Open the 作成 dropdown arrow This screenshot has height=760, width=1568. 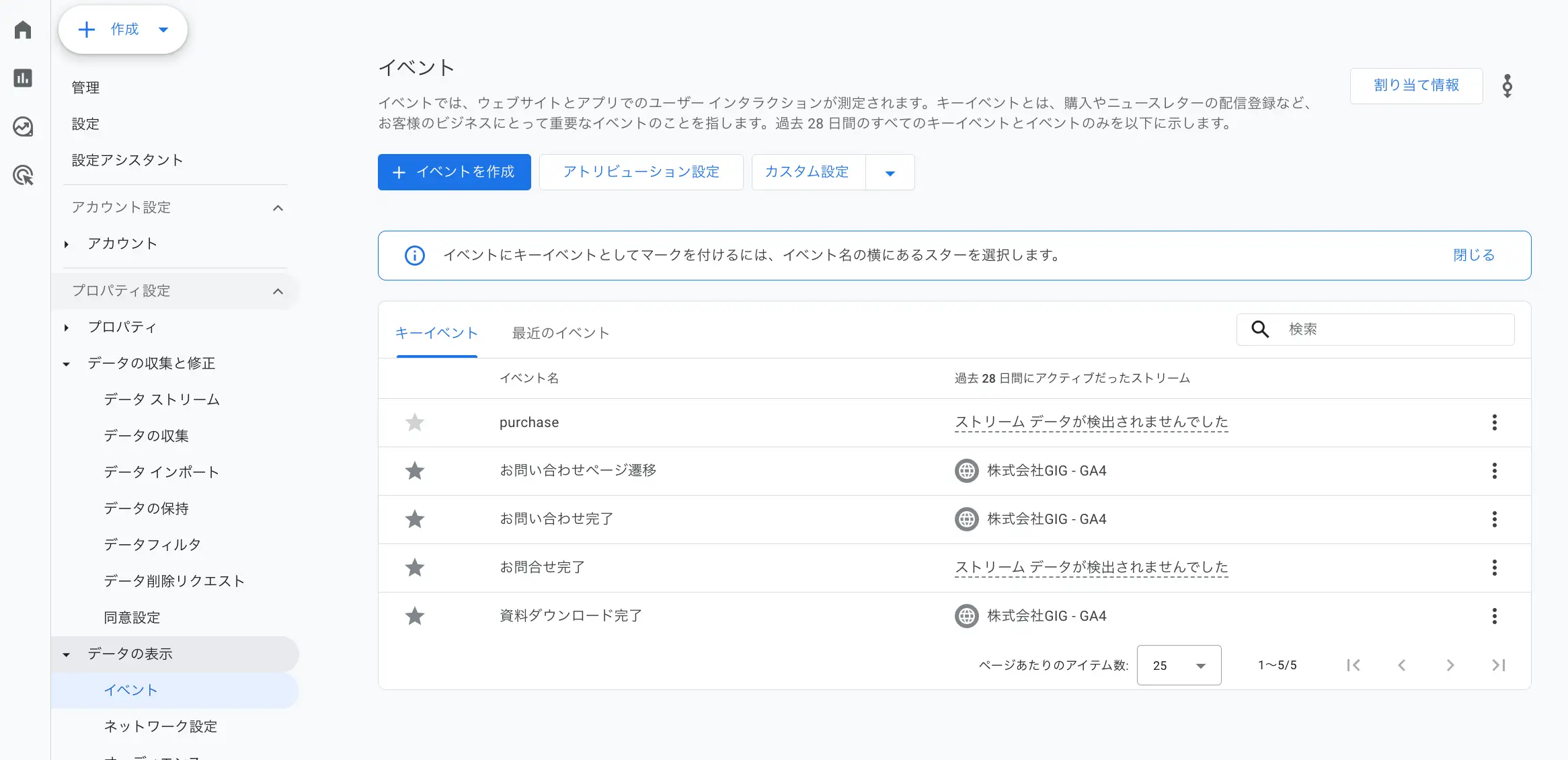click(163, 30)
